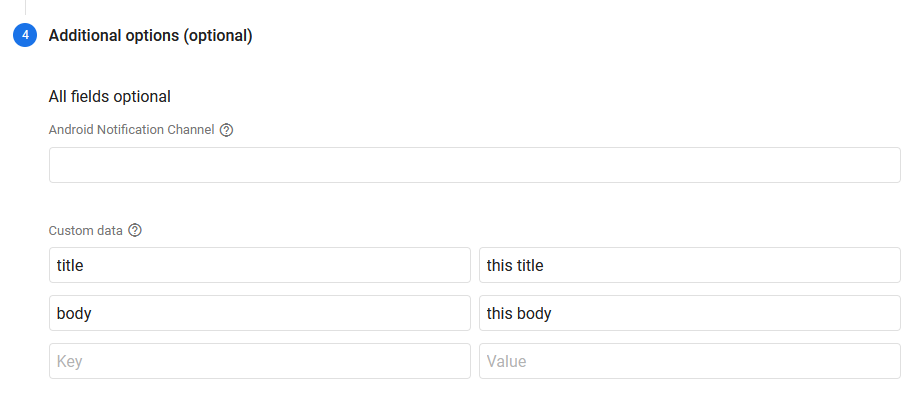Open the Custom data help icon

pos(135,230)
